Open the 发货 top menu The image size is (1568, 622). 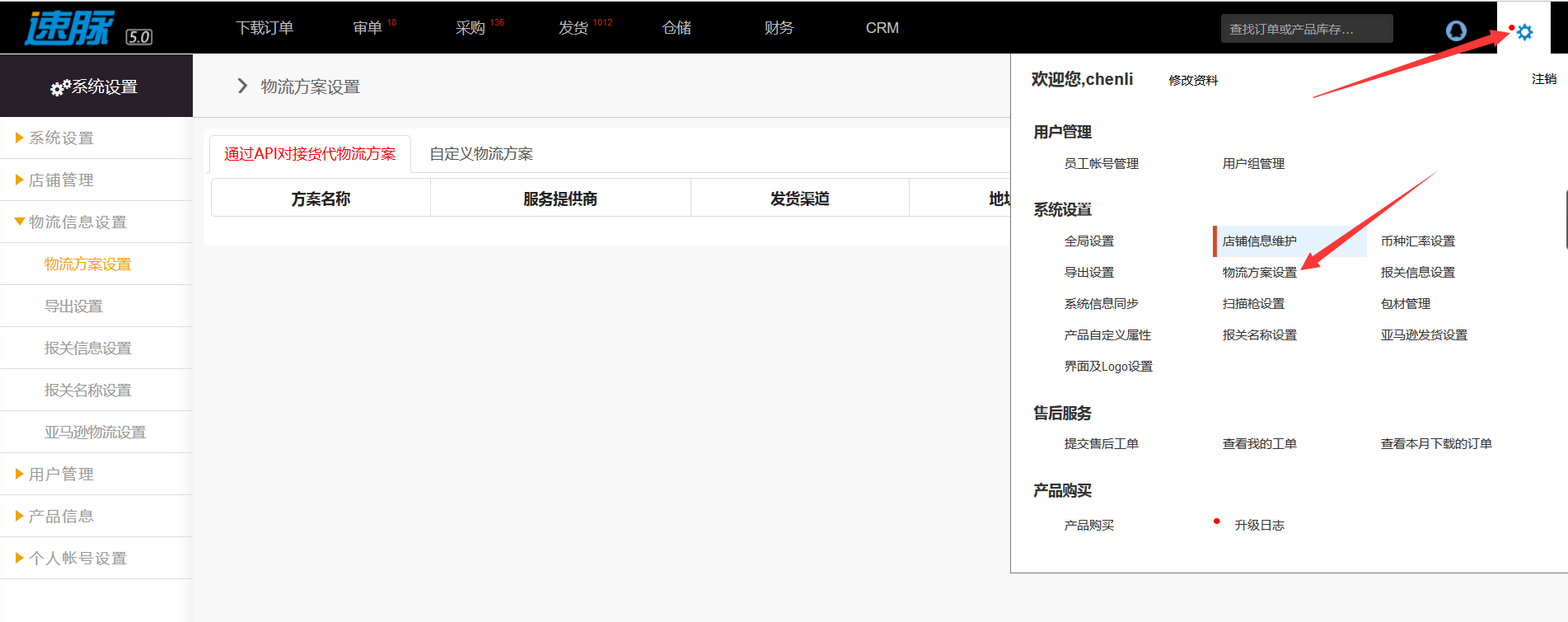[x=573, y=28]
